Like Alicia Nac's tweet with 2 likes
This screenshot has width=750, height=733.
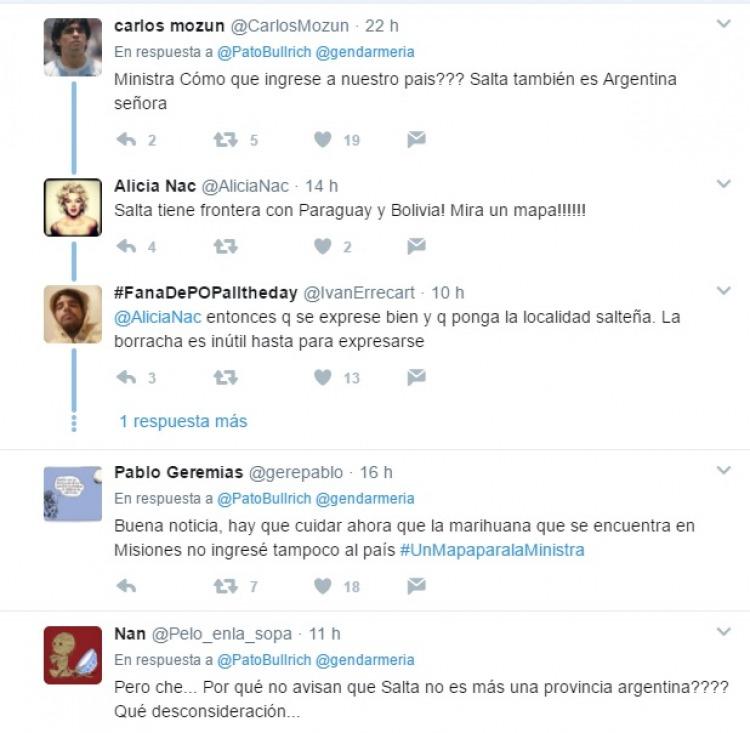pyautogui.click(x=323, y=246)
